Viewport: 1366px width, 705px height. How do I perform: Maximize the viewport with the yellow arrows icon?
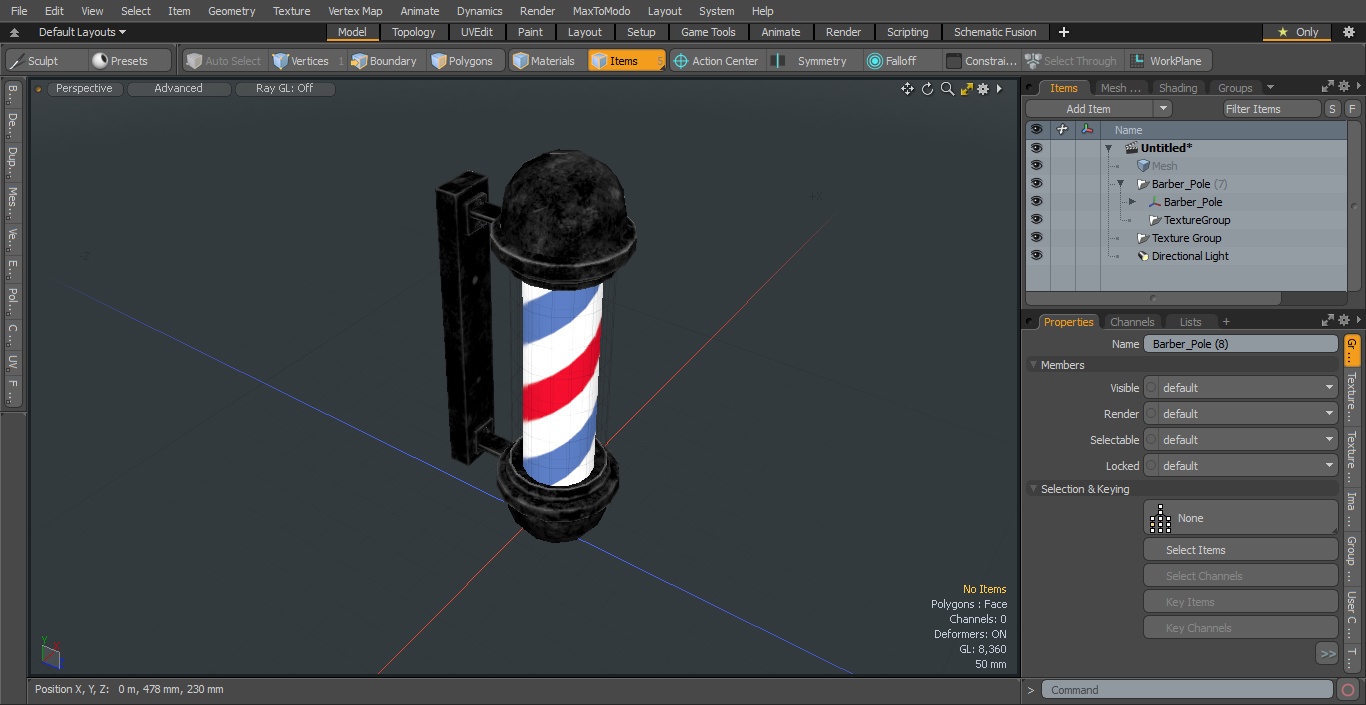[966, 89]
